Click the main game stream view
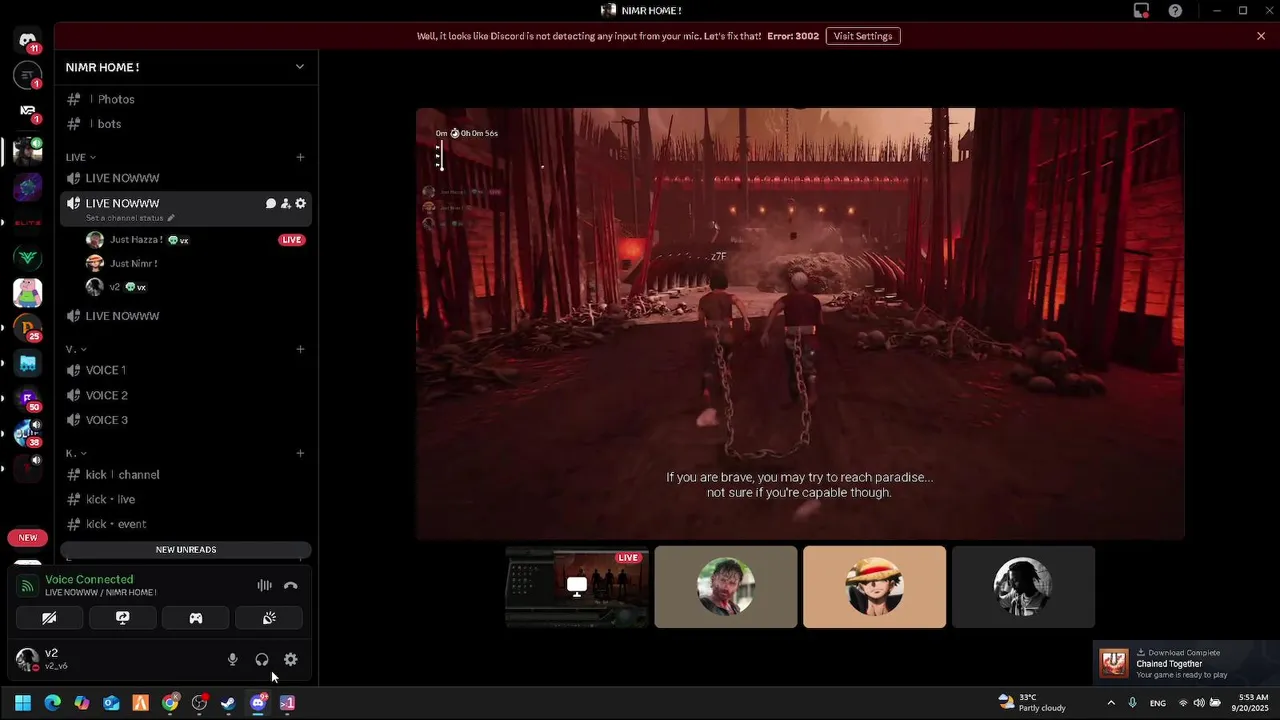This screenshot has height=720, width=1280. click(x=800, y=324)
